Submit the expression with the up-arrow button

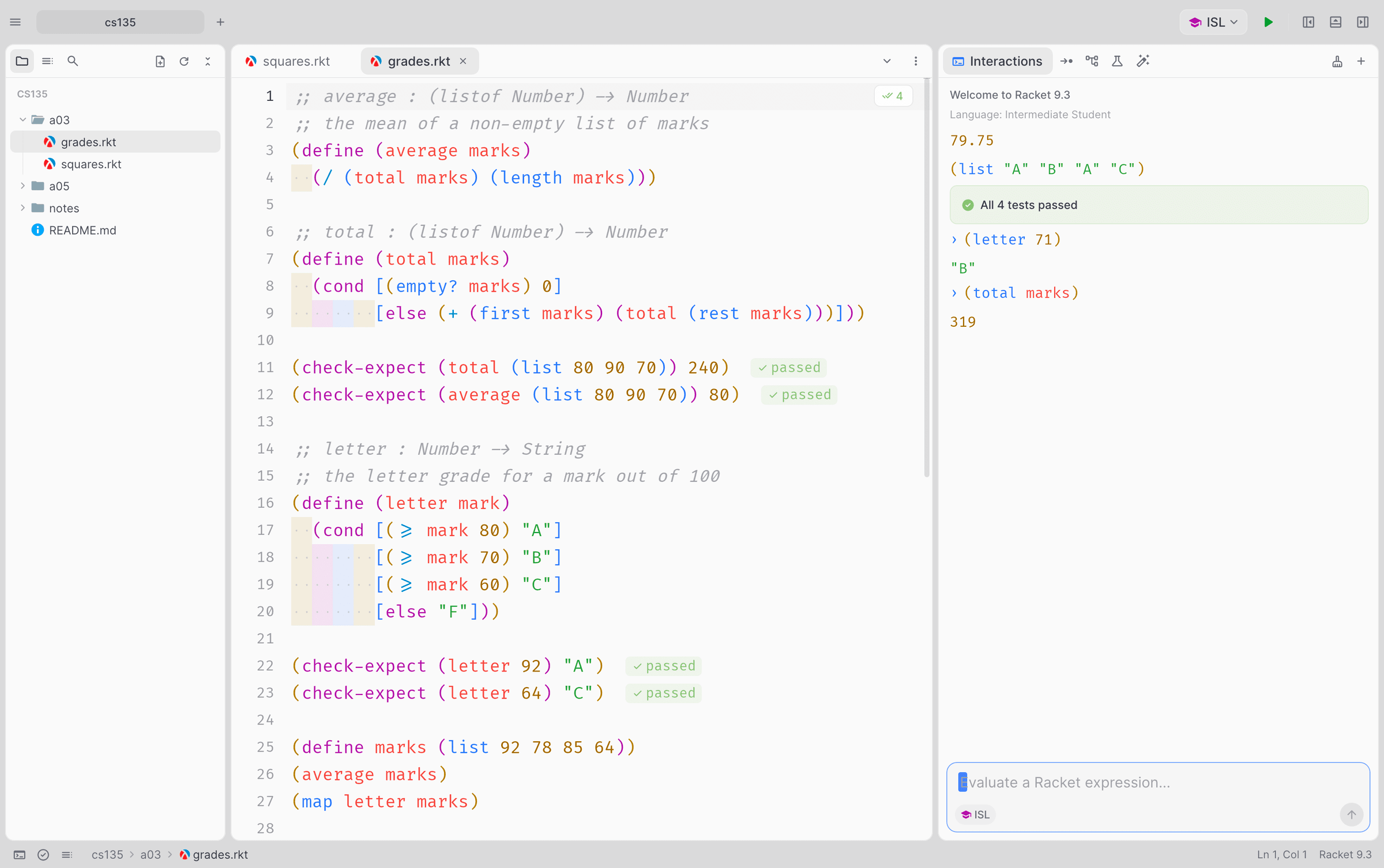pos(1351,814)
